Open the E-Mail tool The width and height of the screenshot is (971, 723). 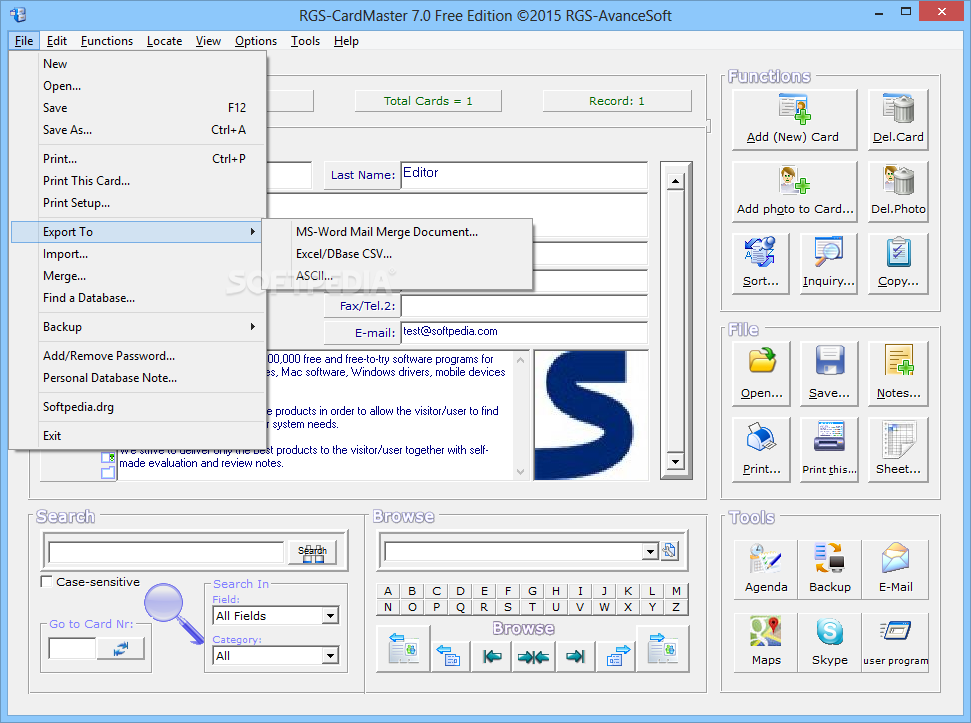[x=895, y=569]
